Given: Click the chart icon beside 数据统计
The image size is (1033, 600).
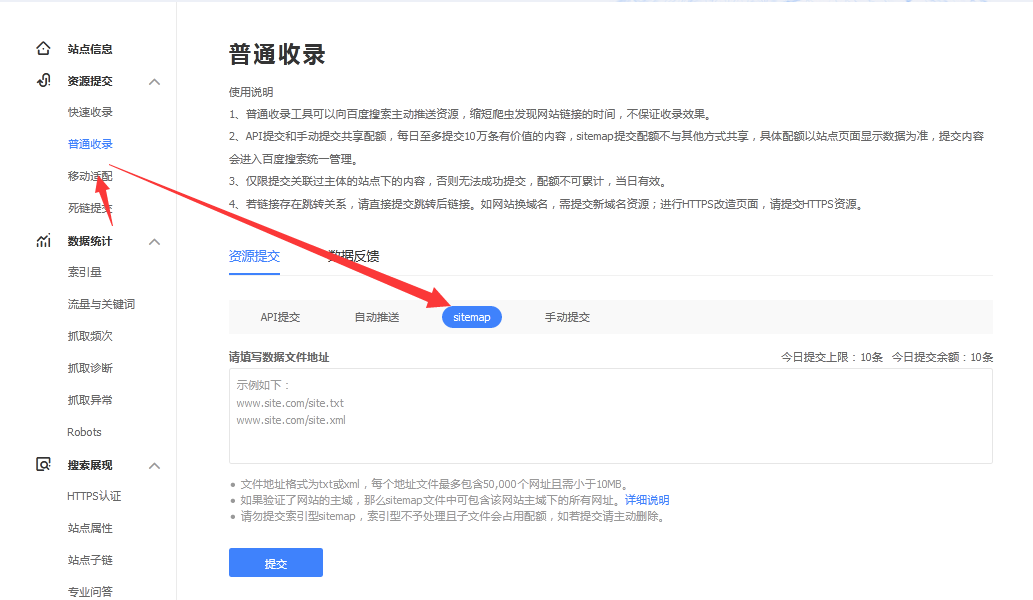Looking at the screenshot, I should (43, 241).
